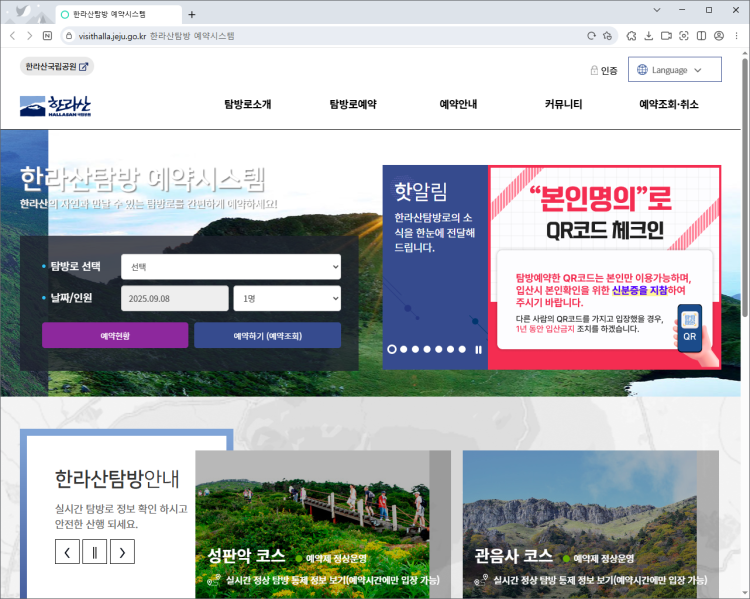The width and height of the screenshot is (750, 599).
Task: Toggle the browser side panel icon
Action: pos(701,36)
